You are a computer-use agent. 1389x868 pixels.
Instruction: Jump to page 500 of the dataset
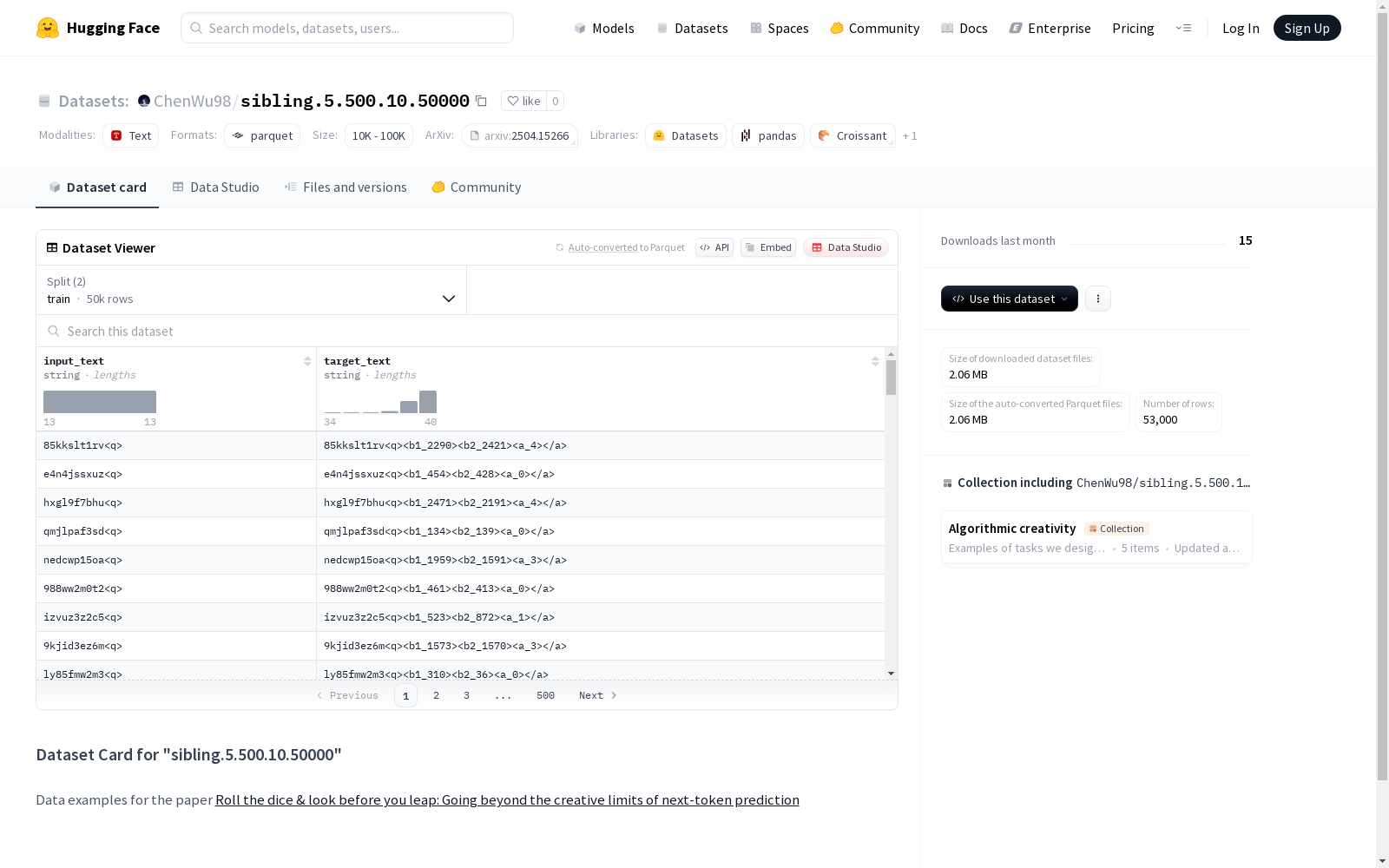point(545,695)
